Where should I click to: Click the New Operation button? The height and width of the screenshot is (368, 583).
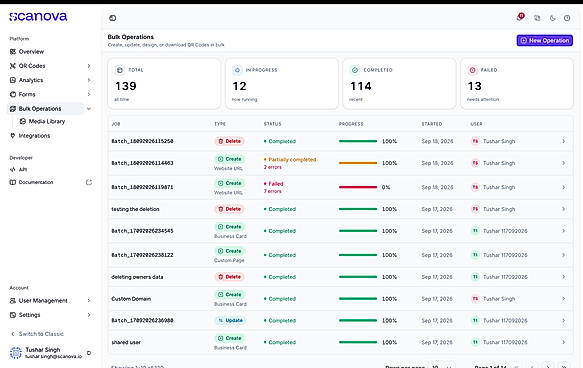[545, 41]
